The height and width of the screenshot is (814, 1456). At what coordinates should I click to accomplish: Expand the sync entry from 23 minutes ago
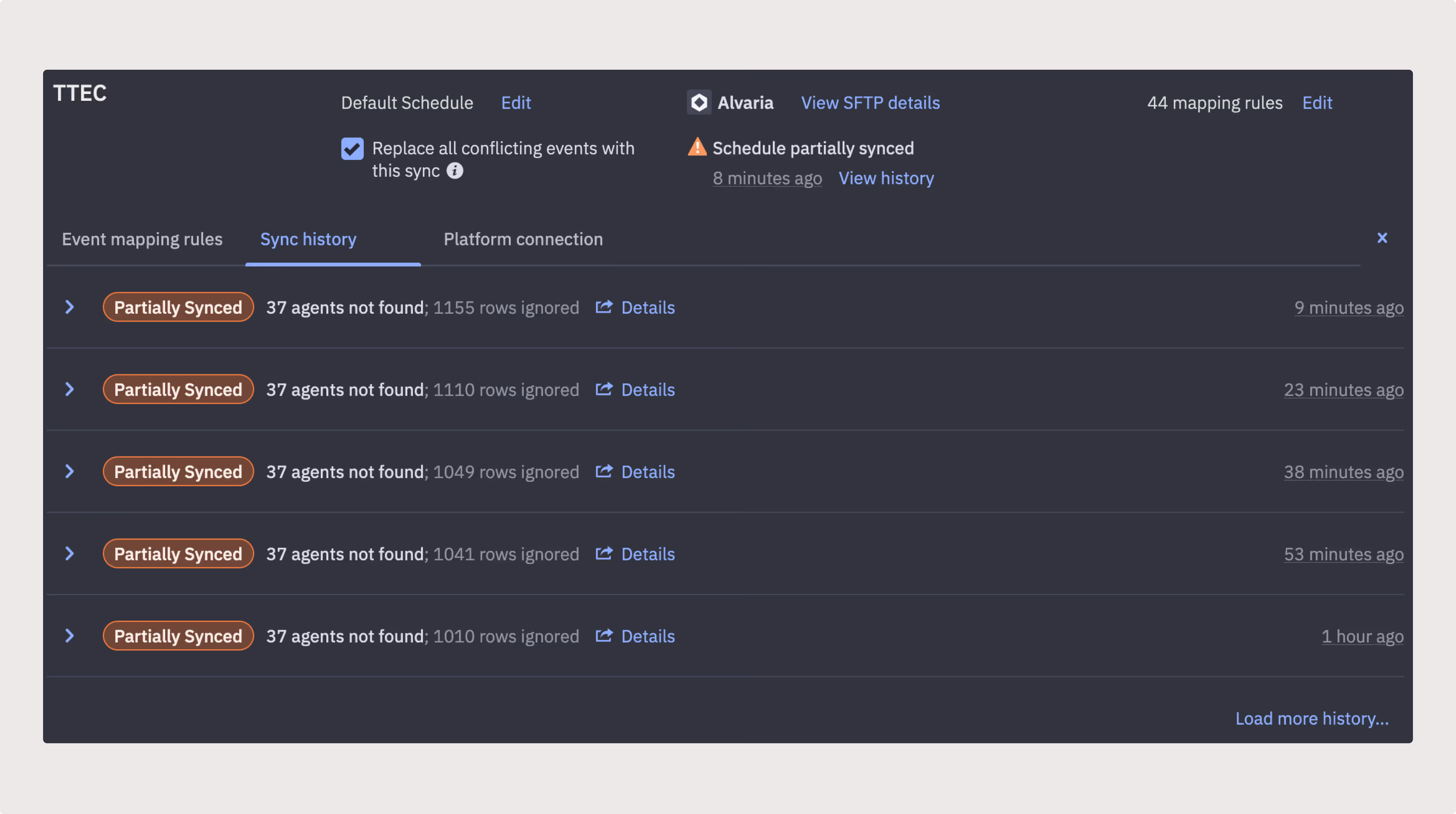69,389
